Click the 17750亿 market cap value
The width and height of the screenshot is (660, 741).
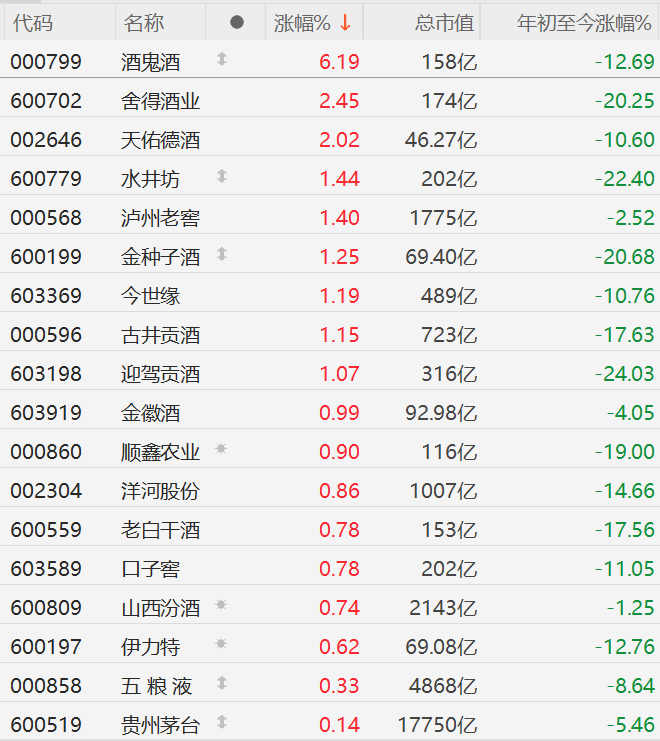(437, 725)
